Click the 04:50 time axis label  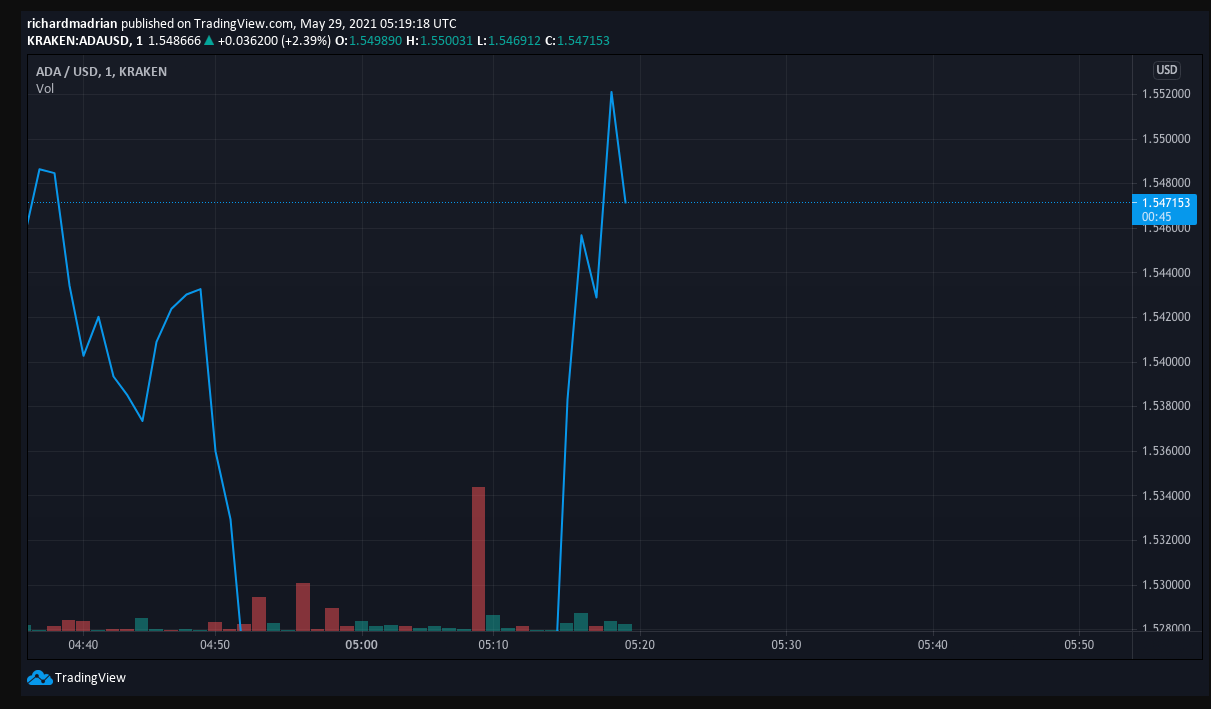tap(215, 645)
